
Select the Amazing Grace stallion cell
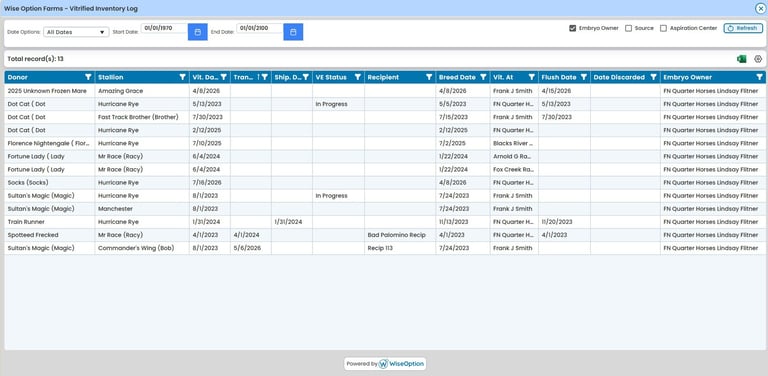tap(142, 91)
